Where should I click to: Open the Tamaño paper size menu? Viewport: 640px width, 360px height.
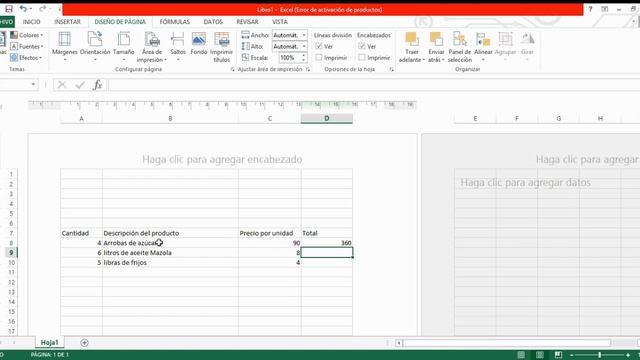124,47
